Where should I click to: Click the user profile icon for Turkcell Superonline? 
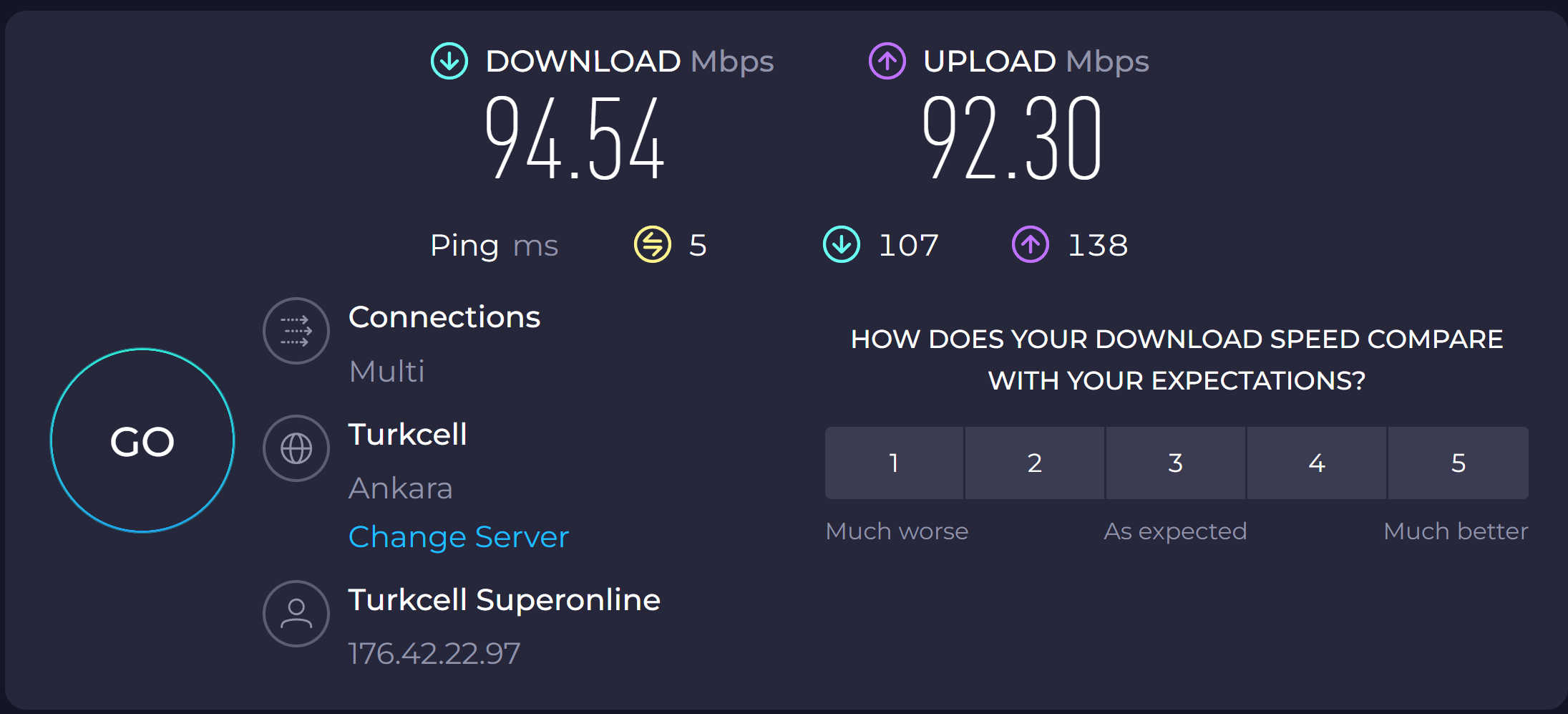click(296, 614)
